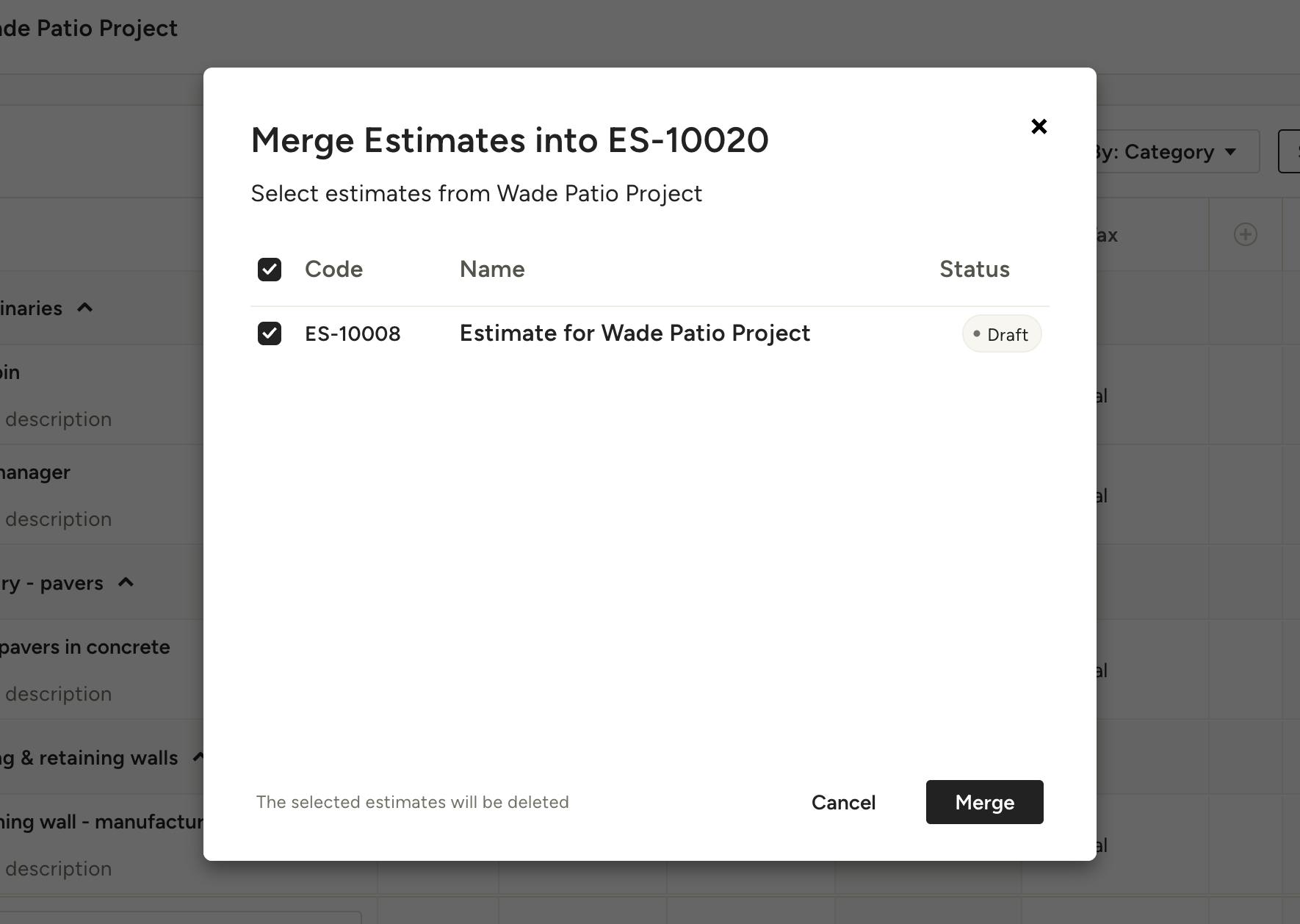Confirm with the Merge button

(x=984, y=802)
